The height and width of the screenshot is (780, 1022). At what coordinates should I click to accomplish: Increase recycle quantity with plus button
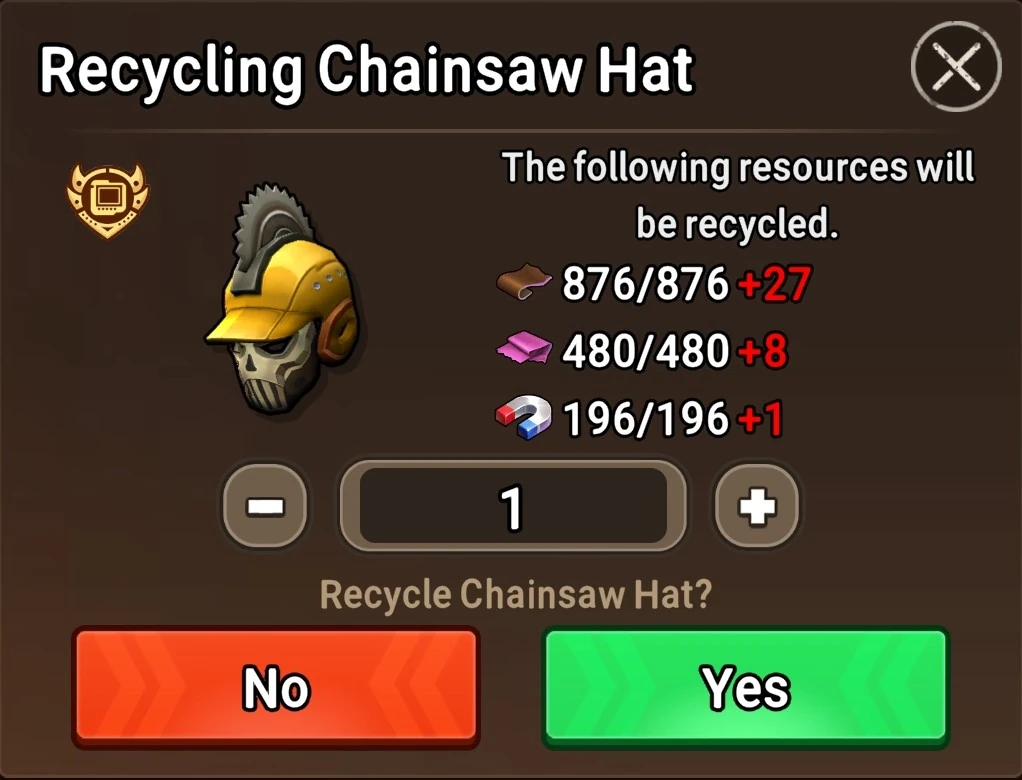coord(757,506)
